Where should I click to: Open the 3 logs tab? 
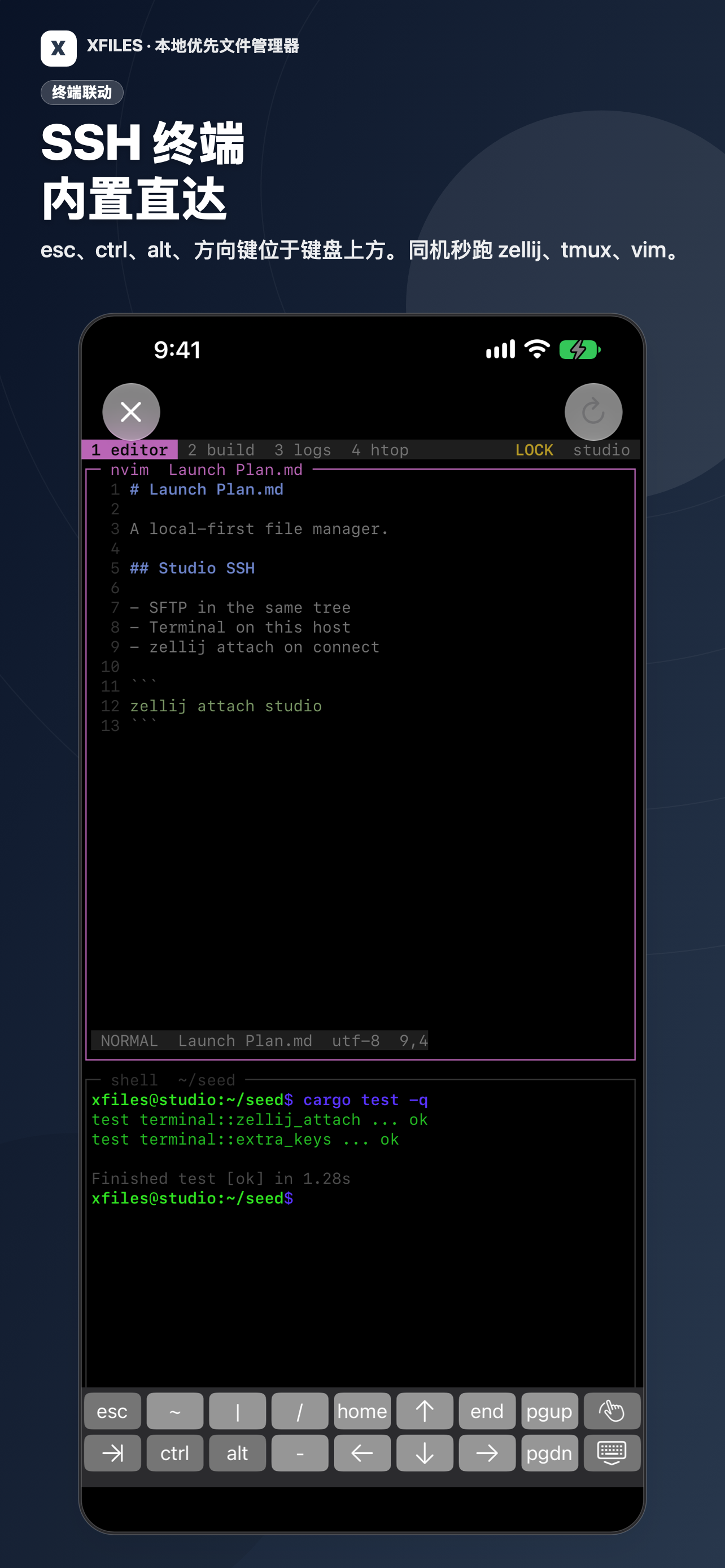[303, 450]
